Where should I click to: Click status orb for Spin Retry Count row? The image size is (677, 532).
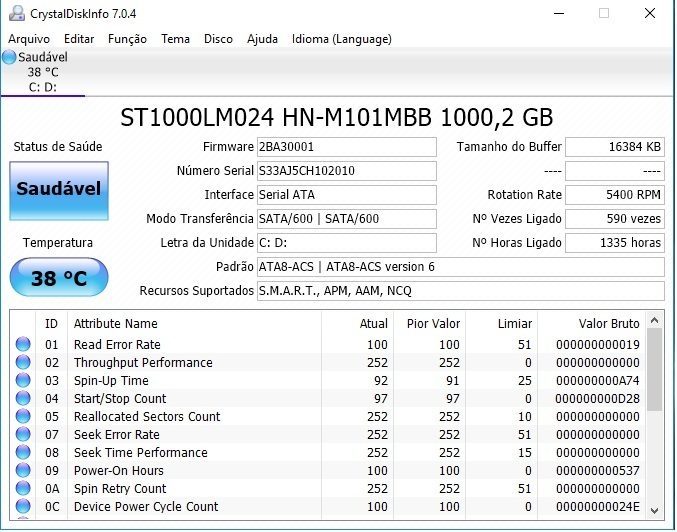[23, 488]
